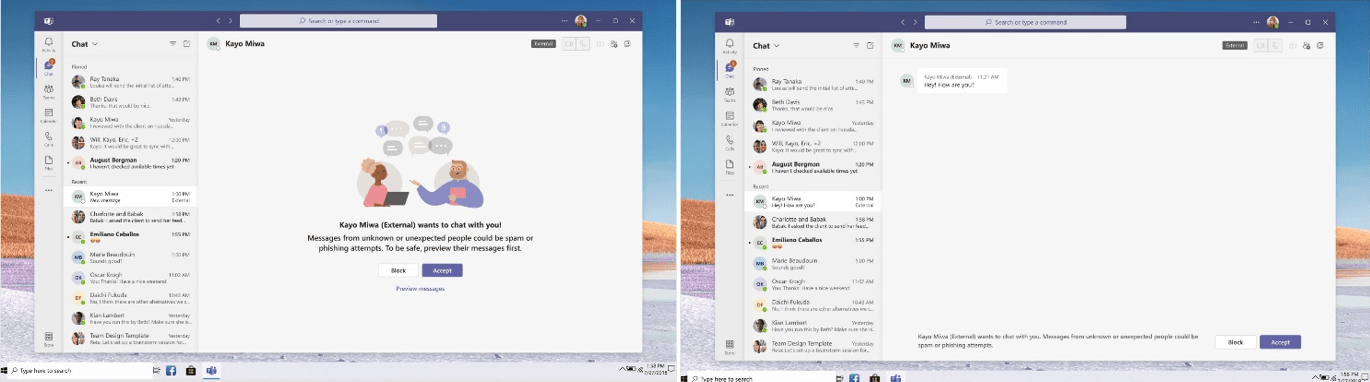This screenshot has width=1370, height=382.
Task: Open Calendar in the left Teams window
Action: pyautogui.click(x=48, y=115)
